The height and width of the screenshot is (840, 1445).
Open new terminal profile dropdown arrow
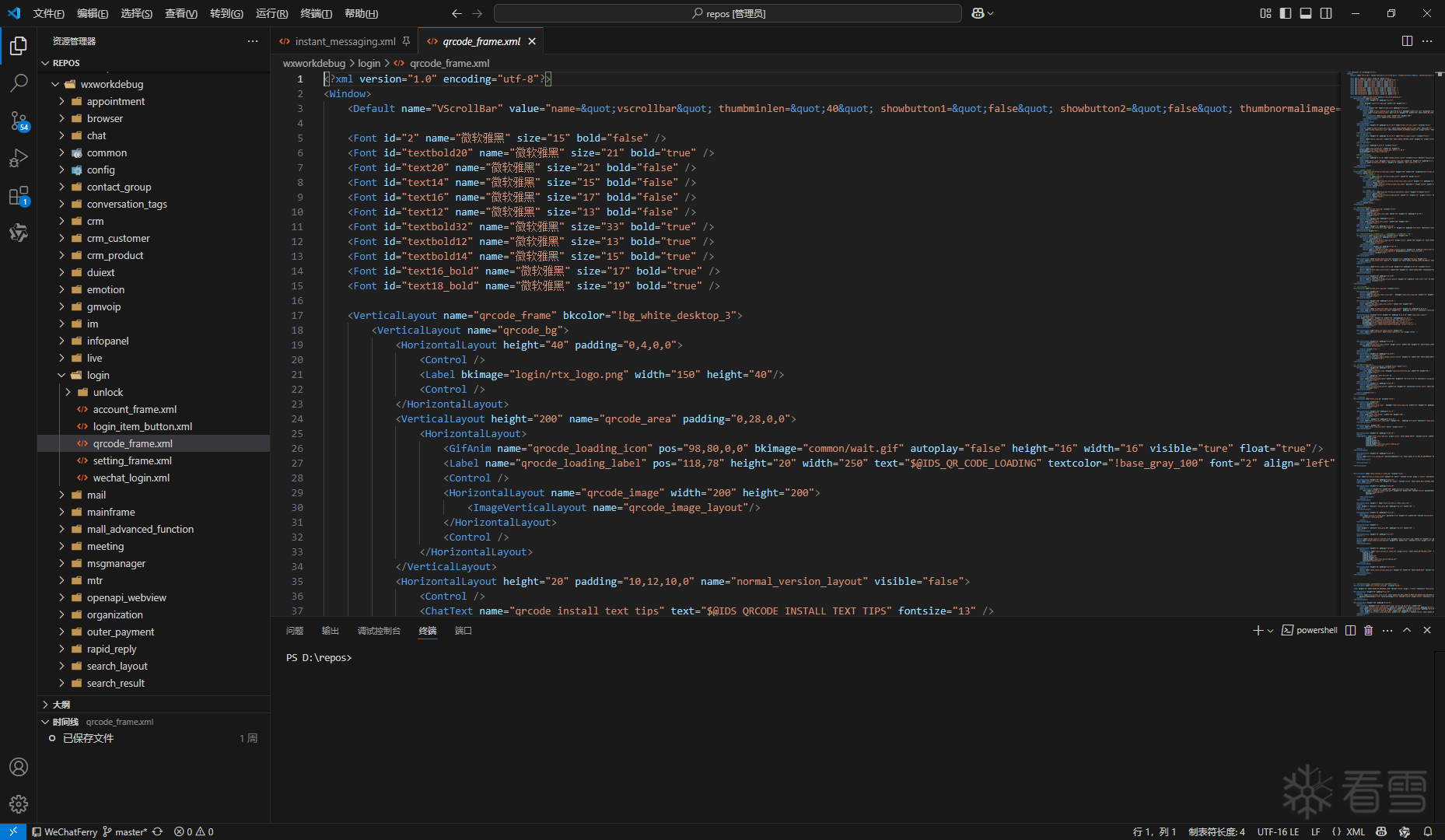(1271, 631)
